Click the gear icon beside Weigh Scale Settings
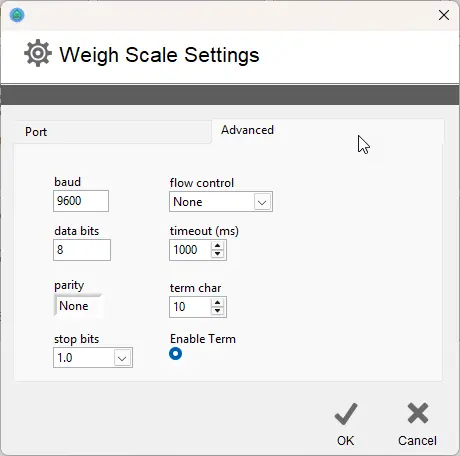 [38, 53]
